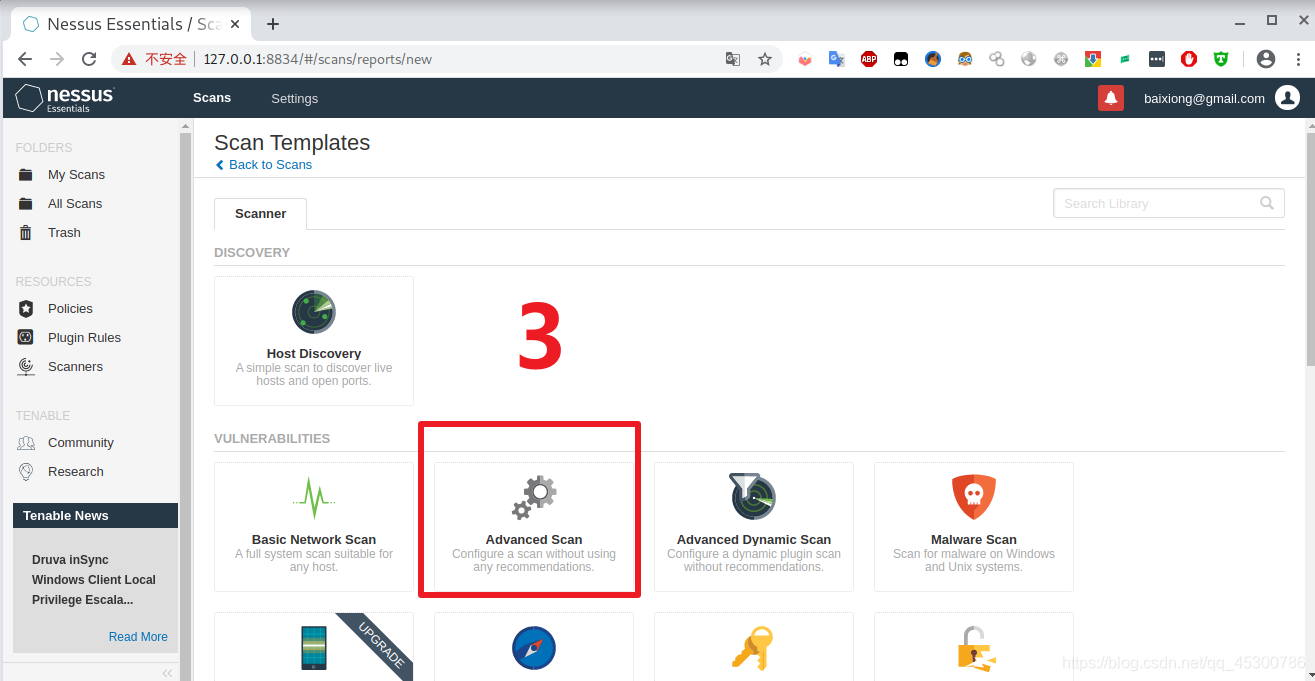1315x681 pixels.
Task: Open the Chrome profile avatar icon
Action: (1266, 59)
